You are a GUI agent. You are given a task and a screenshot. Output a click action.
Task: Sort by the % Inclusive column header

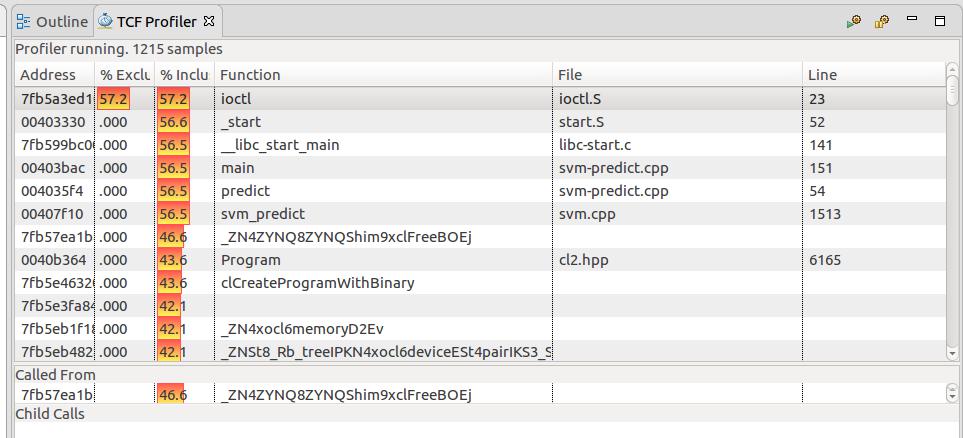[184, 75]
